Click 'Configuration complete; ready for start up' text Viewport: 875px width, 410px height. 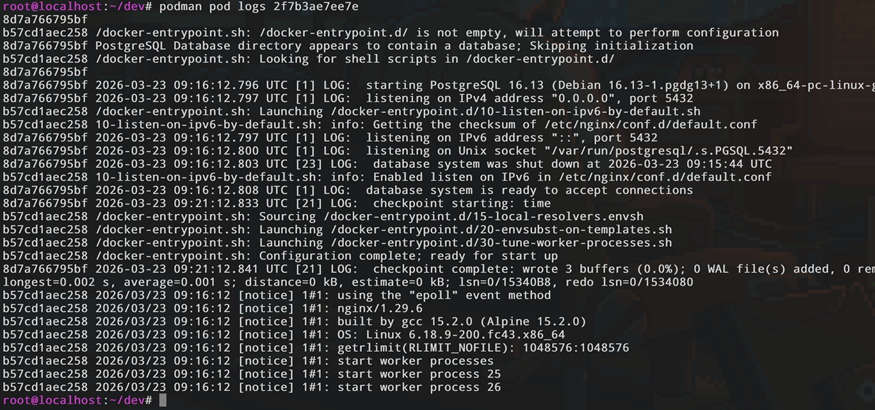pyautogui.click(x=408, y=256)
